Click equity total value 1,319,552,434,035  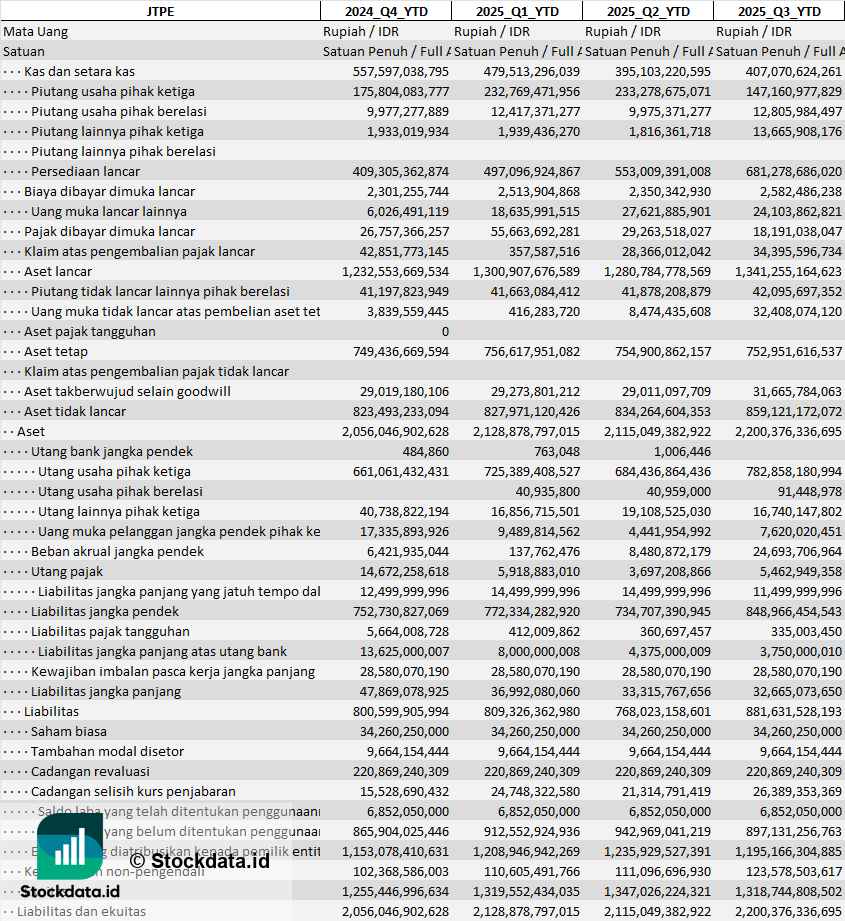click(x=526, y=890)
